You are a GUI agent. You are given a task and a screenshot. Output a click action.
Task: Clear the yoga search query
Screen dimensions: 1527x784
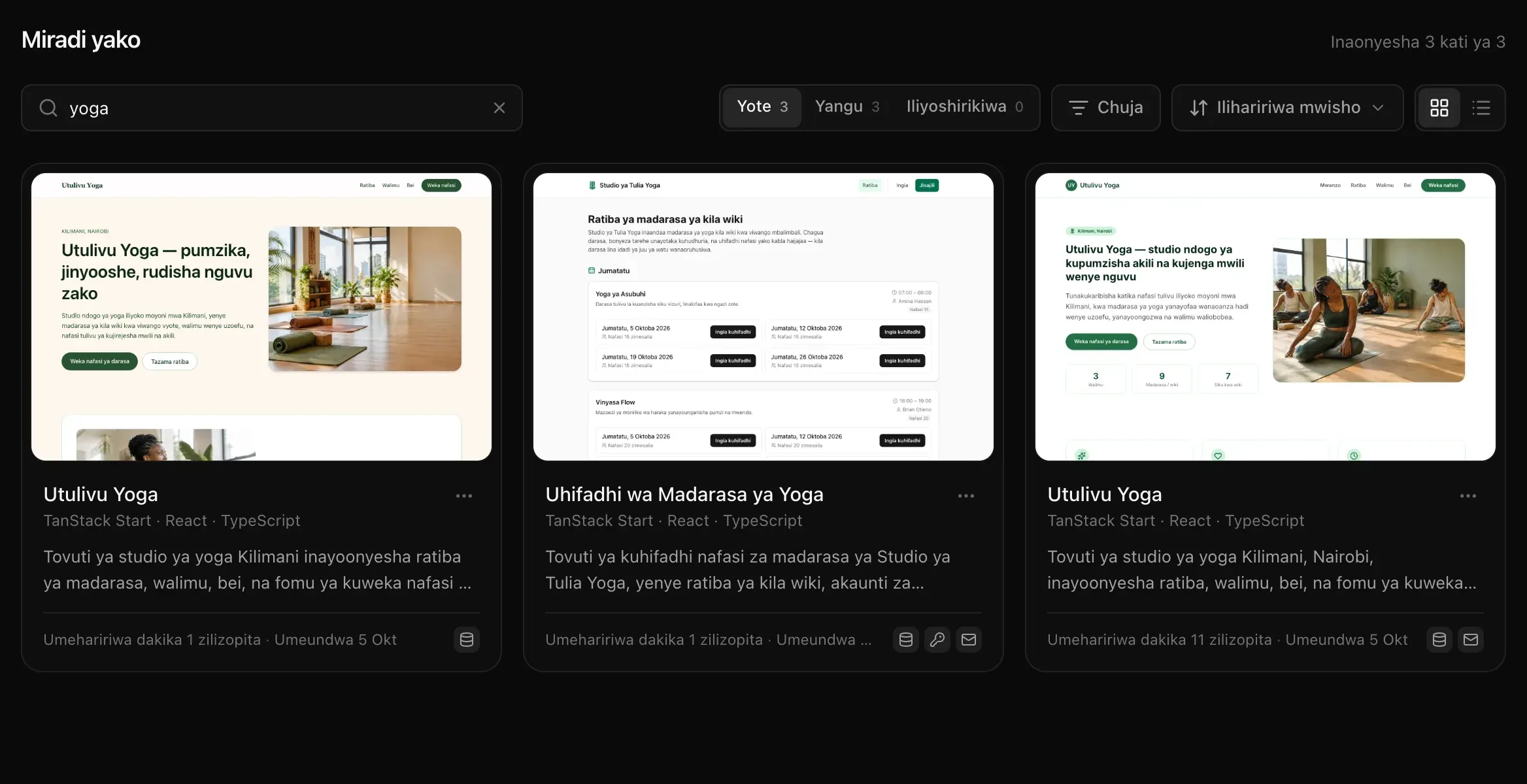coord(499,108)
